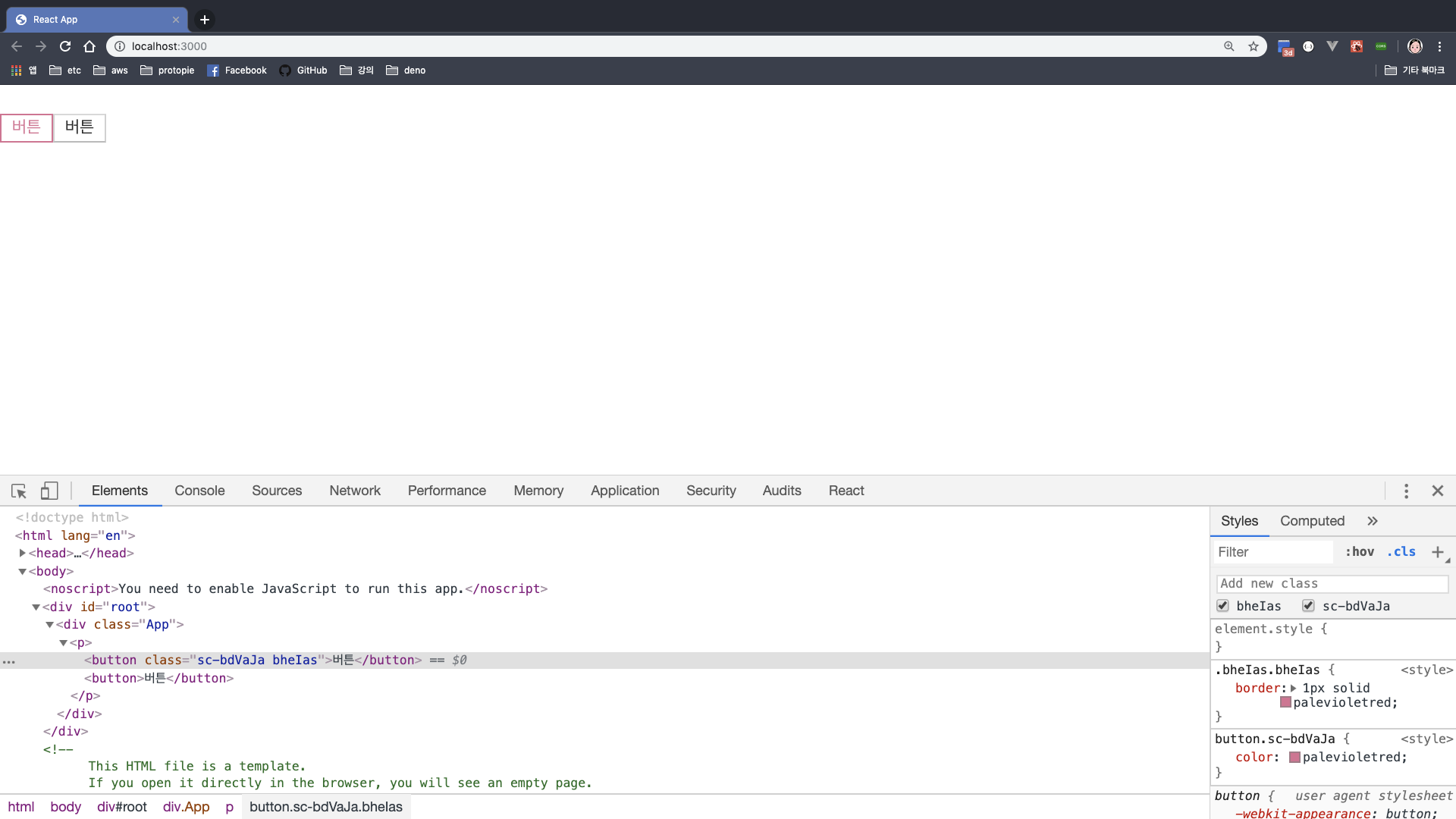The width and height of the screenshot is (1456, 819).
Task: Activate the inspect element picker icon
Action: point(19,491)
